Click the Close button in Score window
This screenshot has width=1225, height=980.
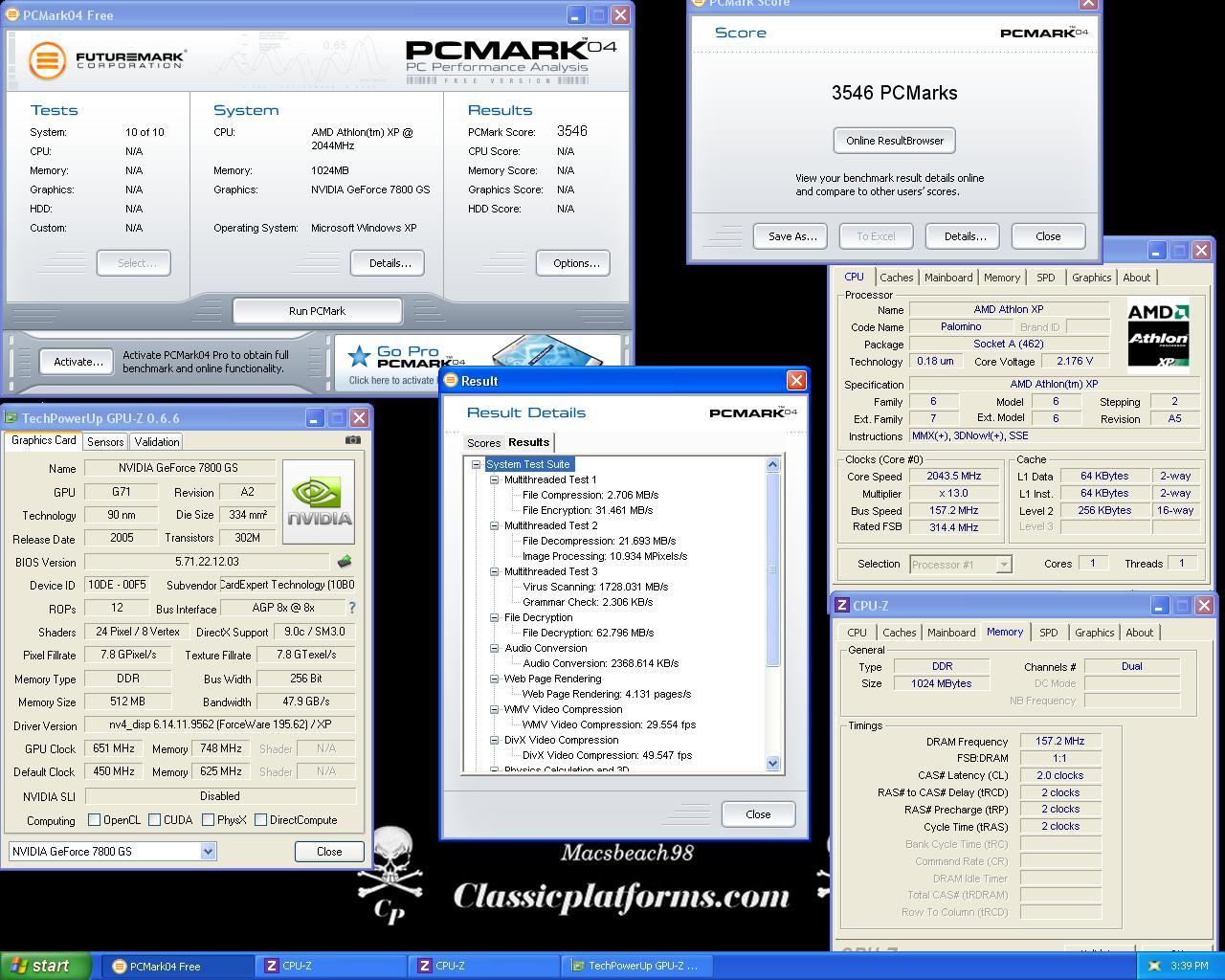pyautogui.click(x=1048, y=236)
